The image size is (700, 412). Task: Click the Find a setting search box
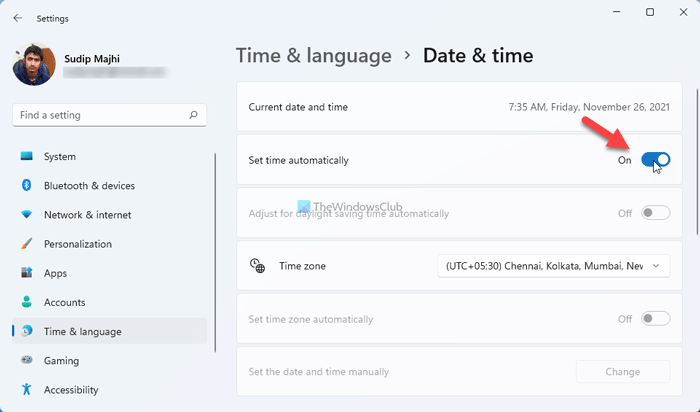100,116
